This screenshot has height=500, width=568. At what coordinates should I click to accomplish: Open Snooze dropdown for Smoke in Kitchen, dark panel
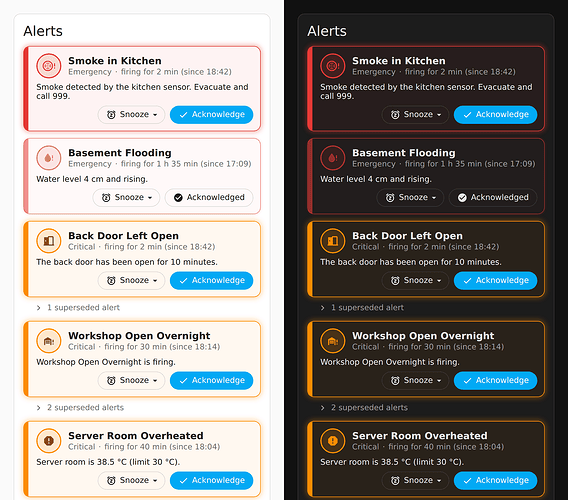[415, 114]
